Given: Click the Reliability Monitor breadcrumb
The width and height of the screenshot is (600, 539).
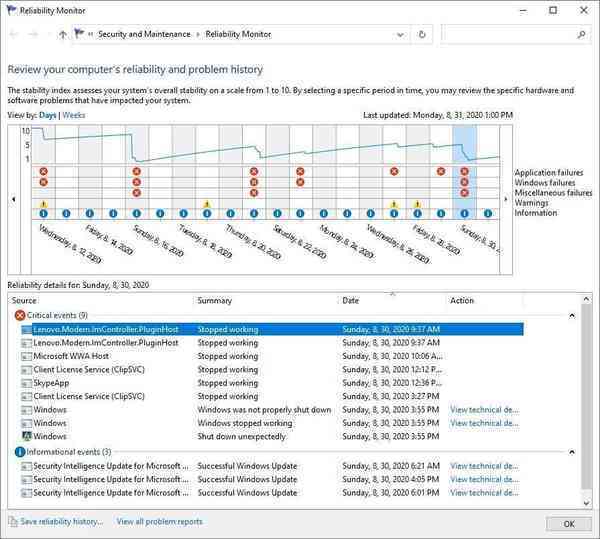Looking at the screenshot, I should (x=238, y=34).
